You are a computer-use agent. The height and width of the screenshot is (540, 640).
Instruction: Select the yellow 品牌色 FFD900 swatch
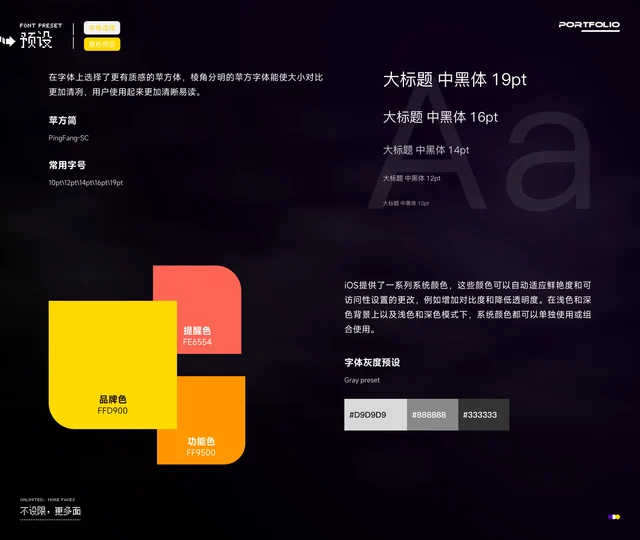[x=113, y=365]
